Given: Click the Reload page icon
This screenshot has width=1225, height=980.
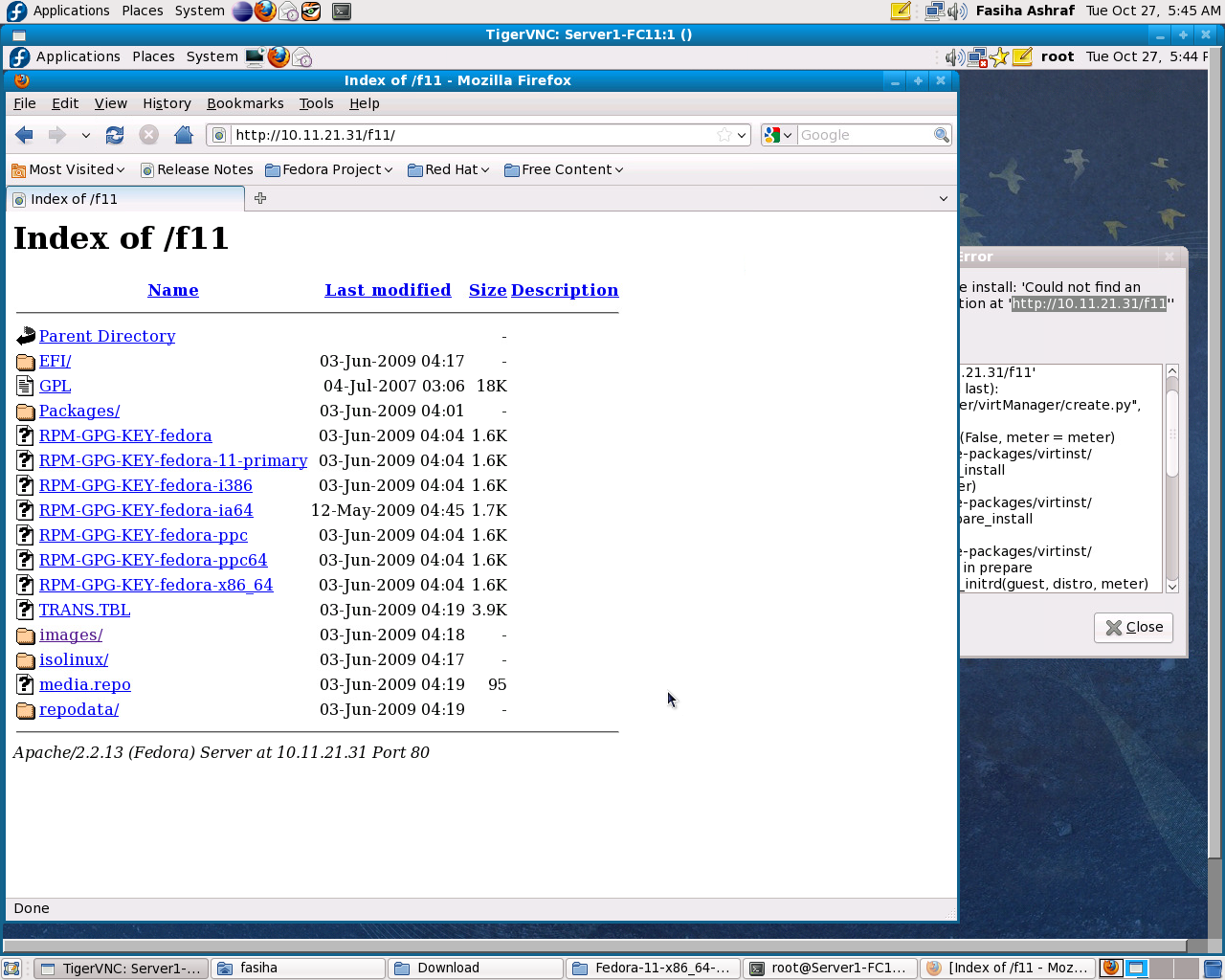Looking at the screenshot, I should click(x=115, y=135).
